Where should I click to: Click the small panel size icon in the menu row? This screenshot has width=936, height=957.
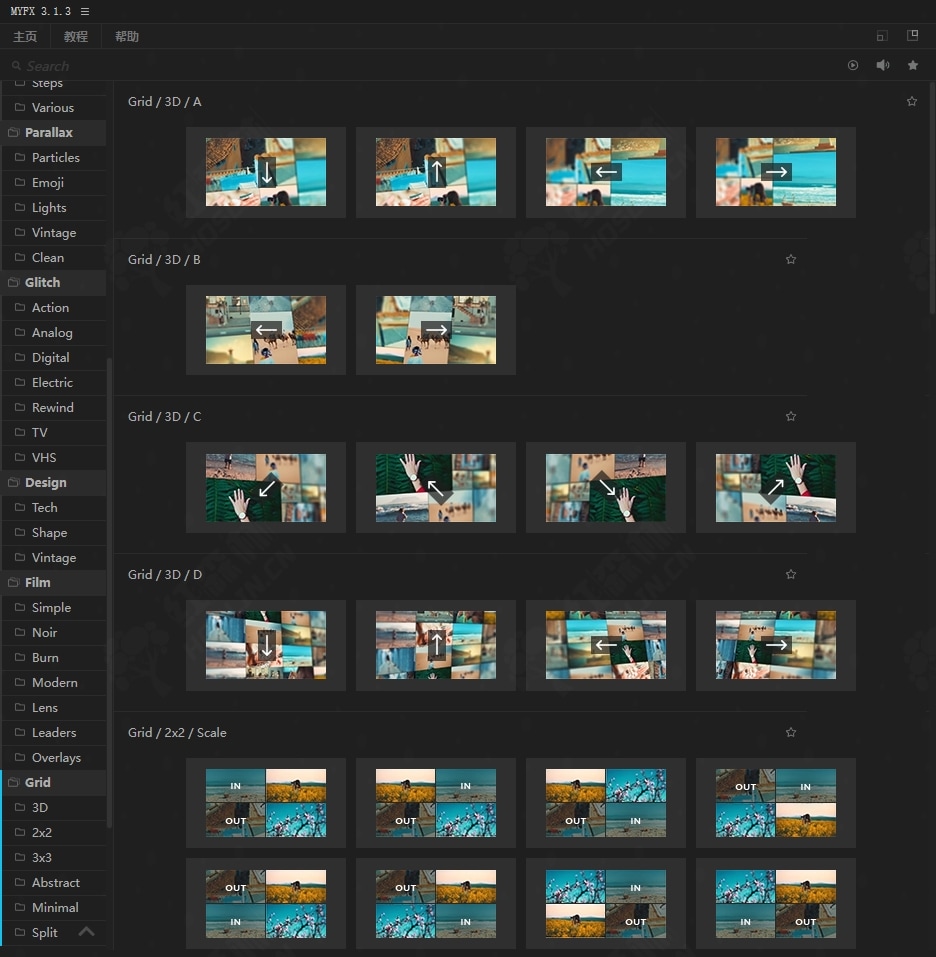(x=881, y=36)
